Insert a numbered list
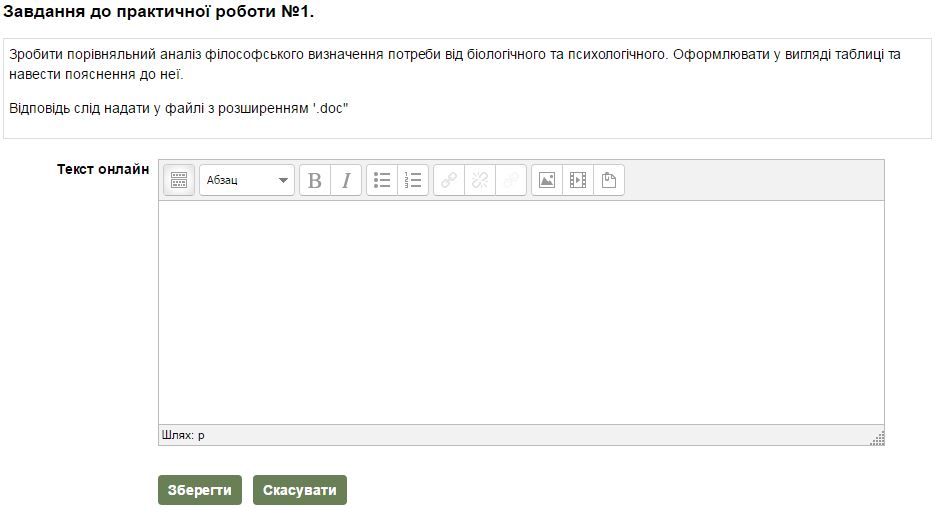 [413, 180]
